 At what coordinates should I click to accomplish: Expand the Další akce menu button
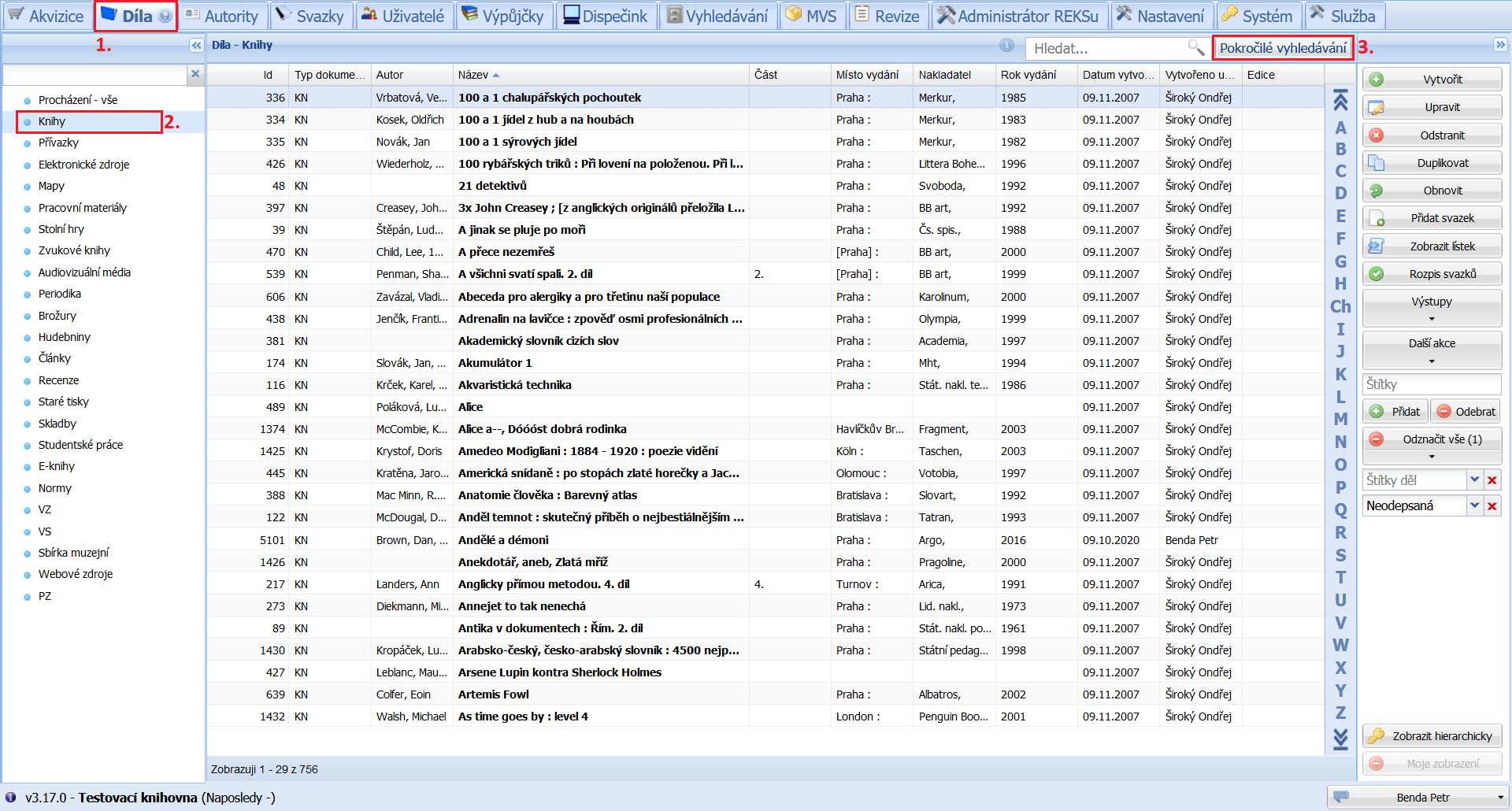click(x=1432, y=350)
